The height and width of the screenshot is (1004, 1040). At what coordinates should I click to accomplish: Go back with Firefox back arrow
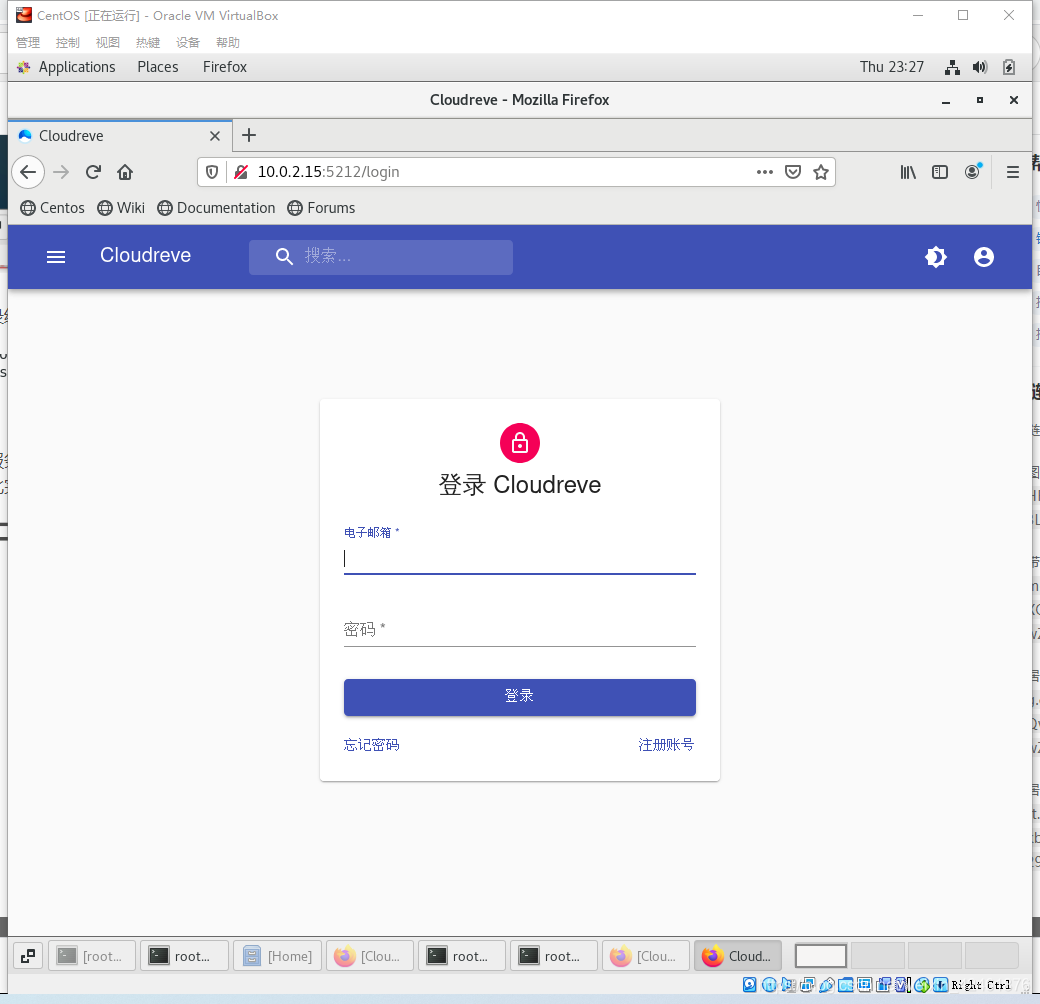click(x=28, y=172)
